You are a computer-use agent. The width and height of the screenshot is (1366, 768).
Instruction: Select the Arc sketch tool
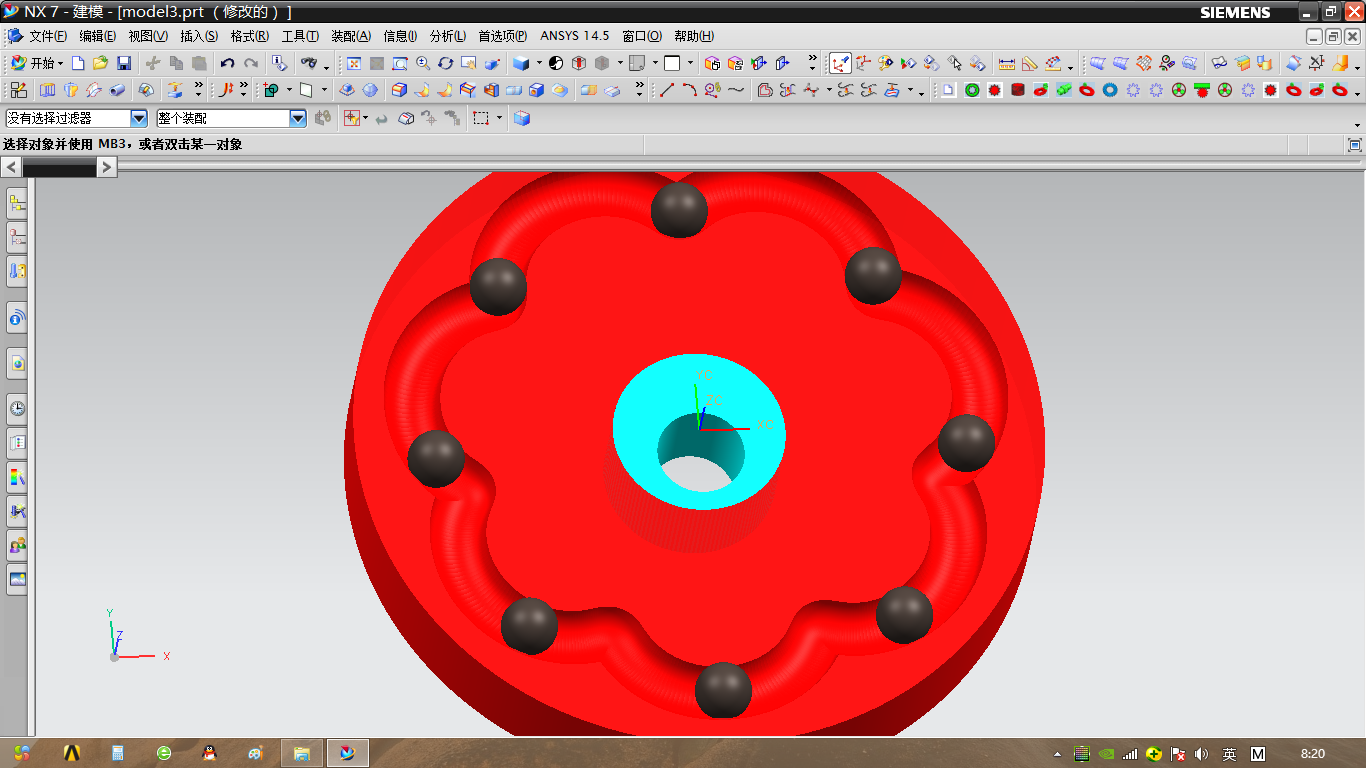(x=690, y=90)
